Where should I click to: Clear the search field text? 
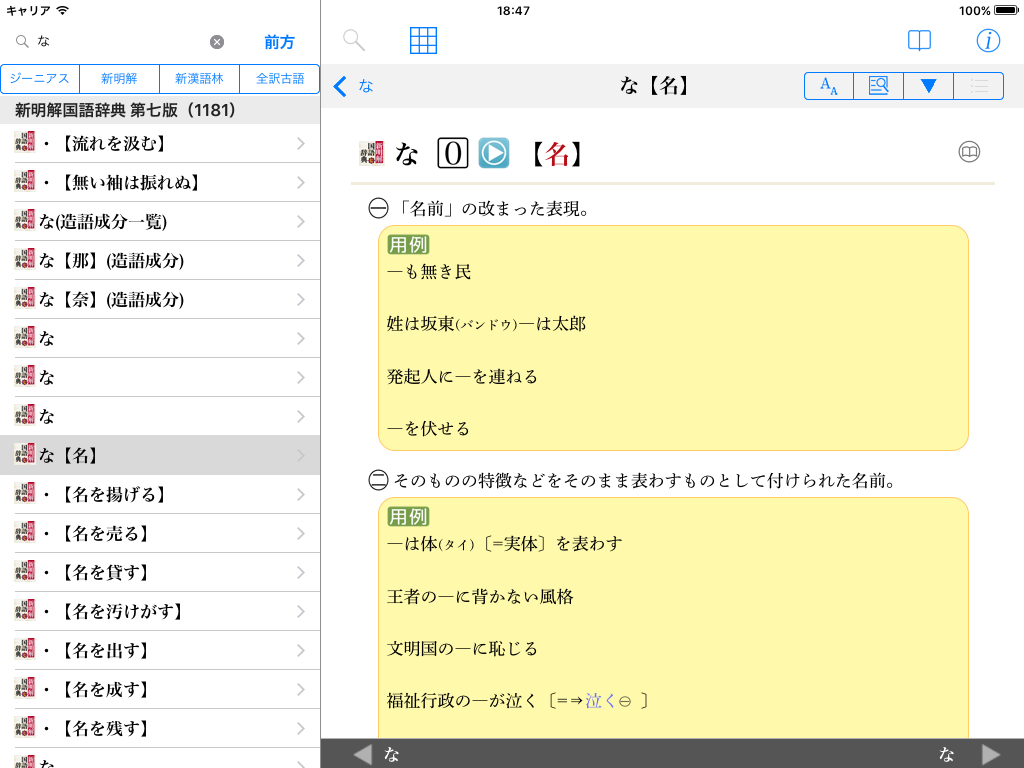pyautogui.click(x=217, y=42)
